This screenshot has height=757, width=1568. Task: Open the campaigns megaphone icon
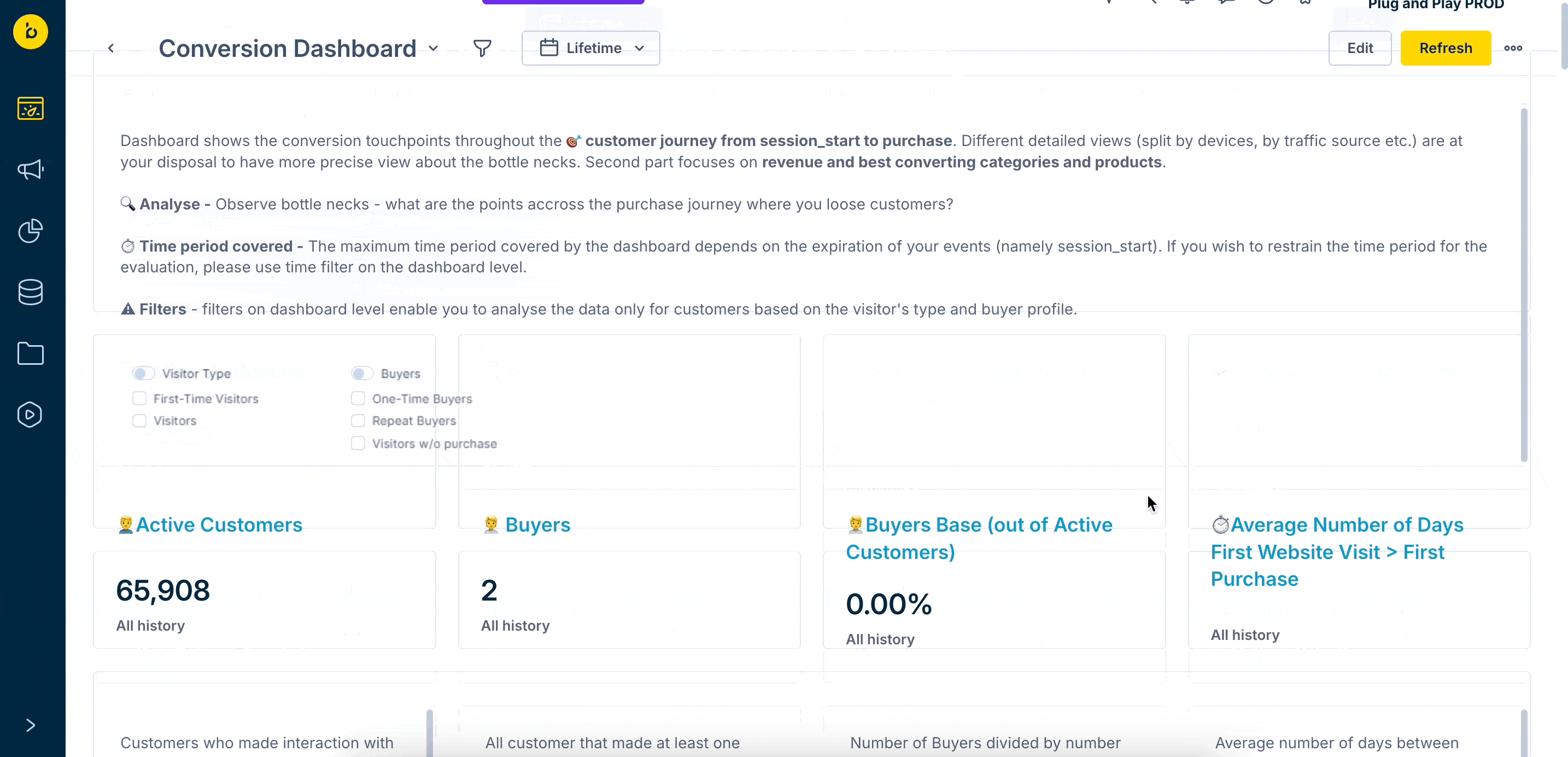31,170
